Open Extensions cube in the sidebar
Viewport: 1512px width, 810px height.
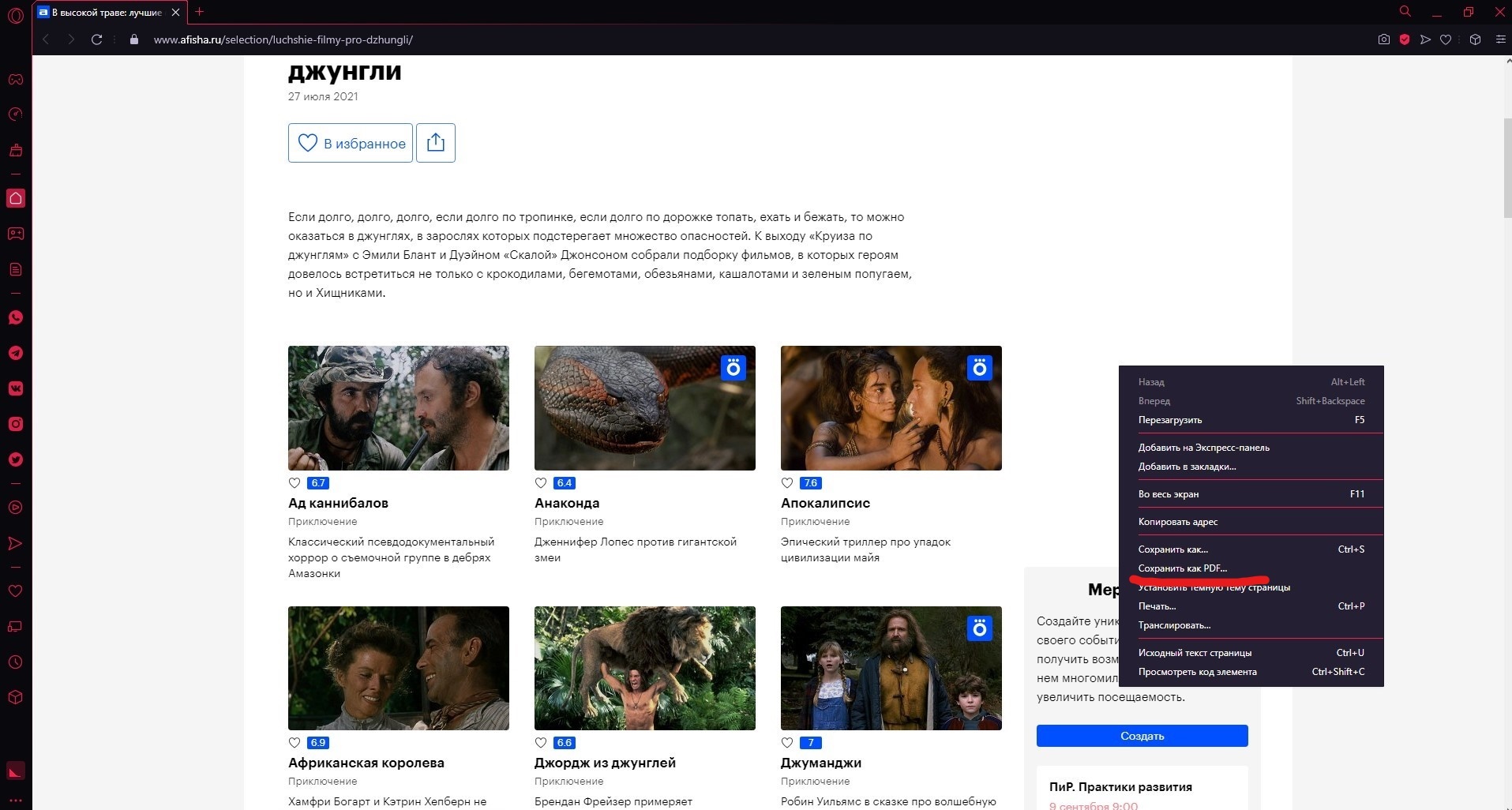pos(16,698)
